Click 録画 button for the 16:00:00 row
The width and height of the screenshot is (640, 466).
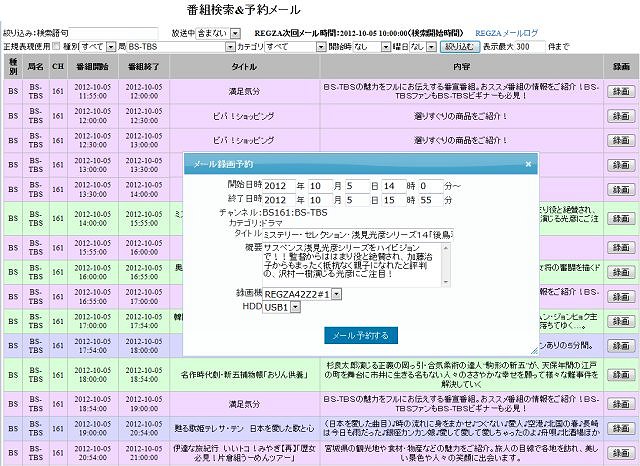point(621,272)
